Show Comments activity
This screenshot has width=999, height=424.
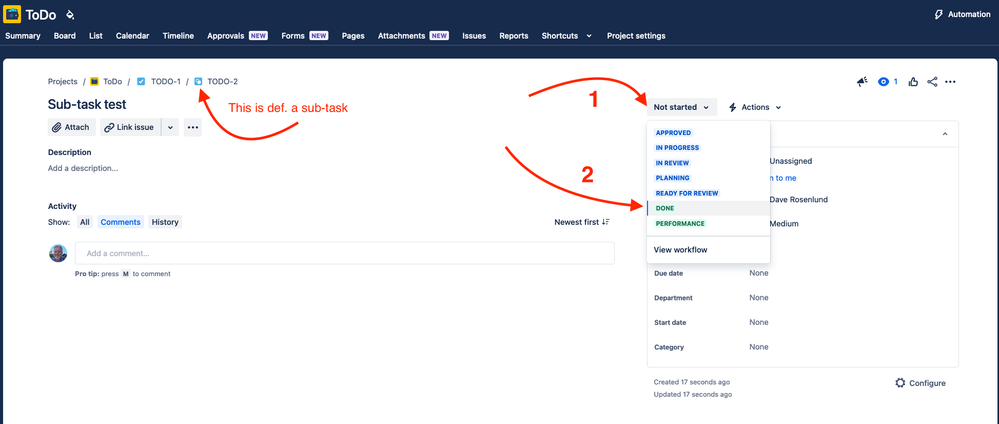(x=120, y=222)
